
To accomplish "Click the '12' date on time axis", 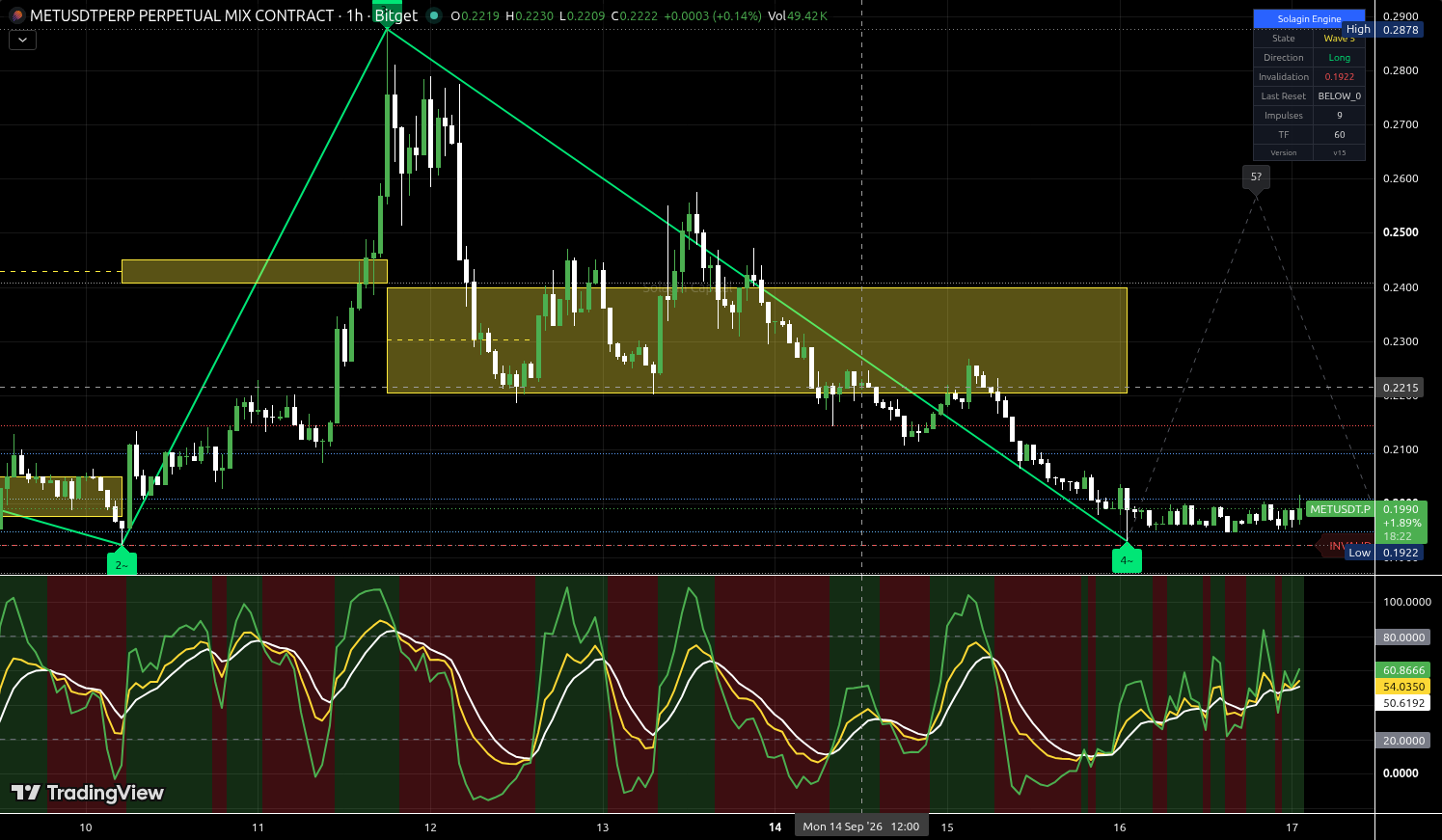I will (430, 826).
